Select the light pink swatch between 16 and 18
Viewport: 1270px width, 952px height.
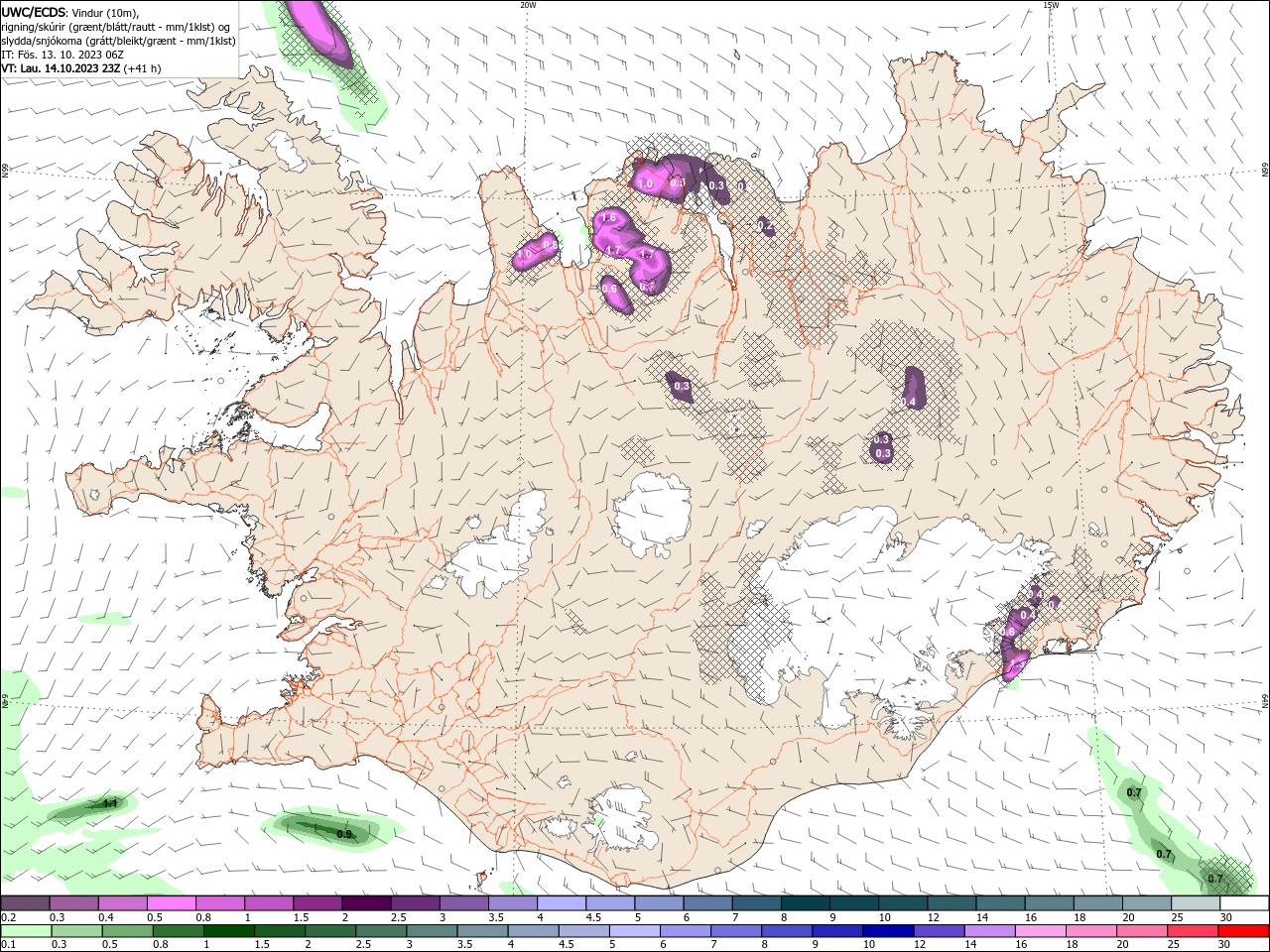1041,931
